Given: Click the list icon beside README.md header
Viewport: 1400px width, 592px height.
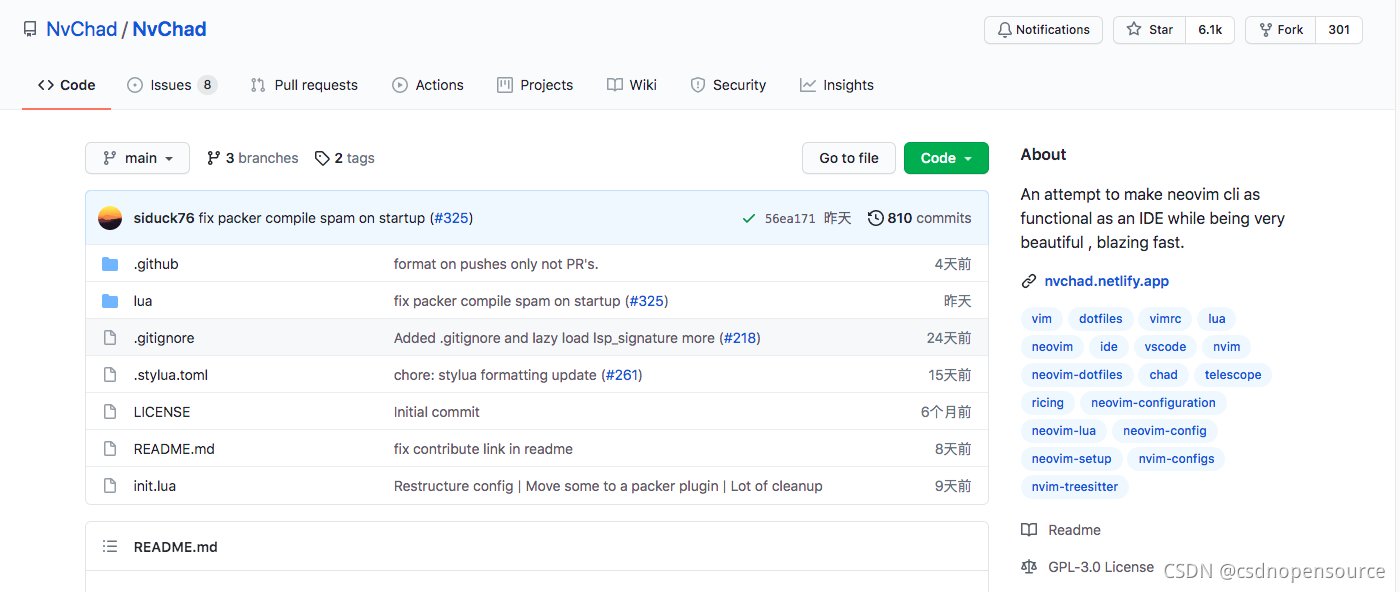Looking at the screenshot, I should [x=110, y=547].
